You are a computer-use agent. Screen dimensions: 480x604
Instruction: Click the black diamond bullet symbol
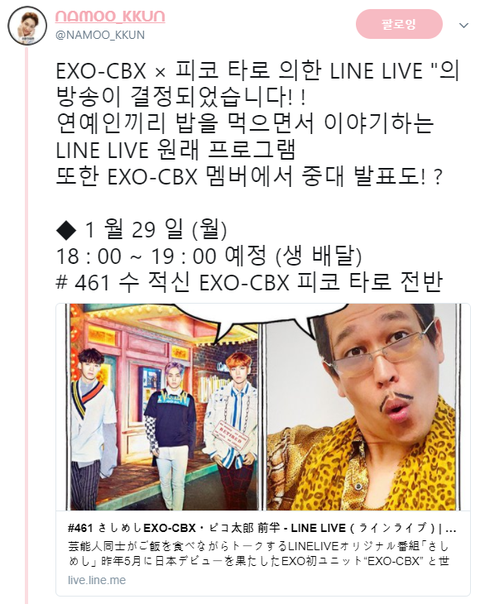(66, 230)
